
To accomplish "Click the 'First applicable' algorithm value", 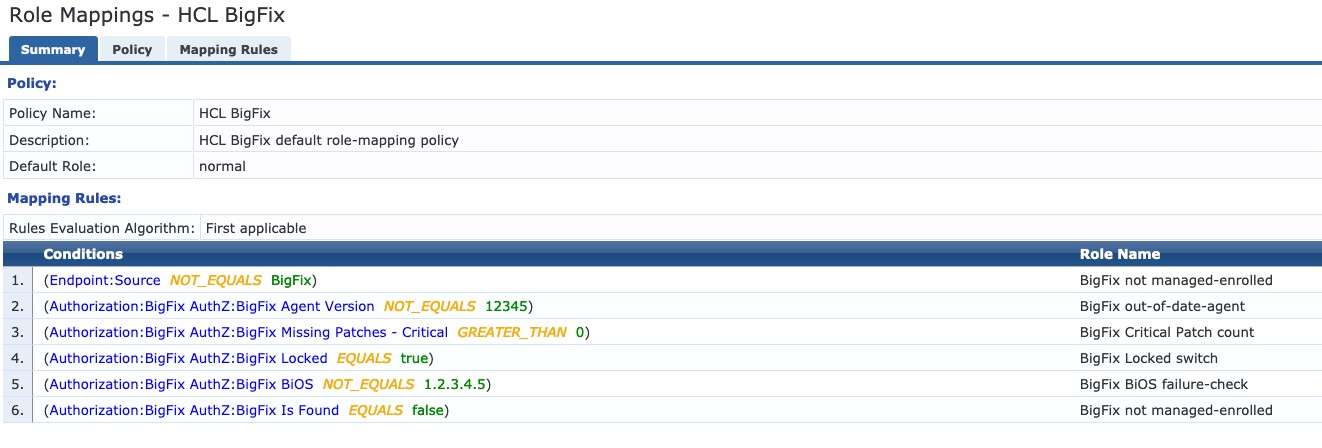I will 256,228.
